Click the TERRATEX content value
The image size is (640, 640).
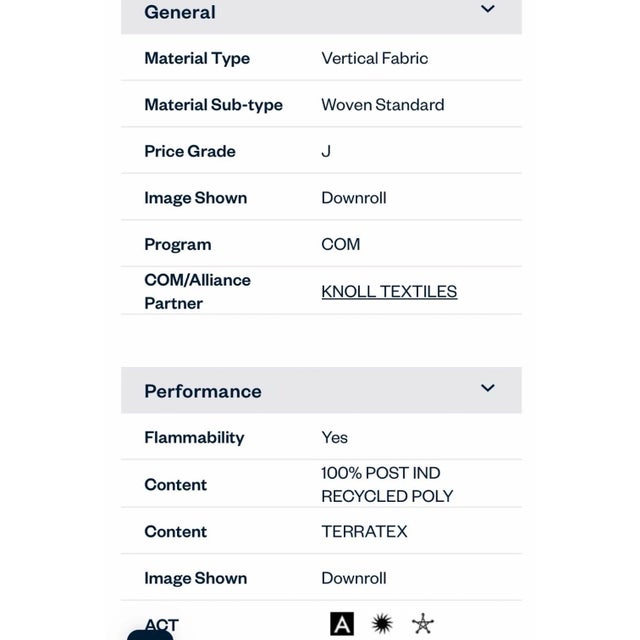(364, 531)
